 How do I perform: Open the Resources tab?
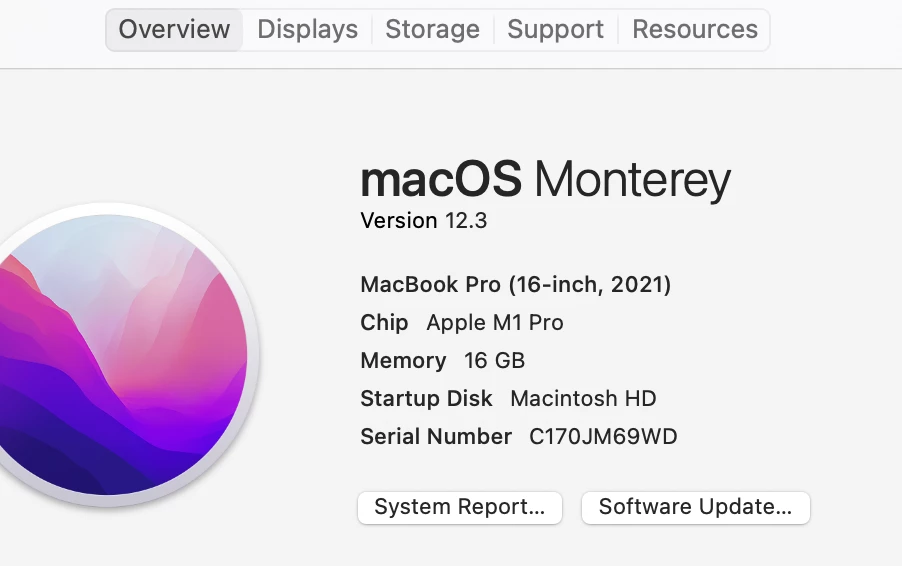point(695,29)
